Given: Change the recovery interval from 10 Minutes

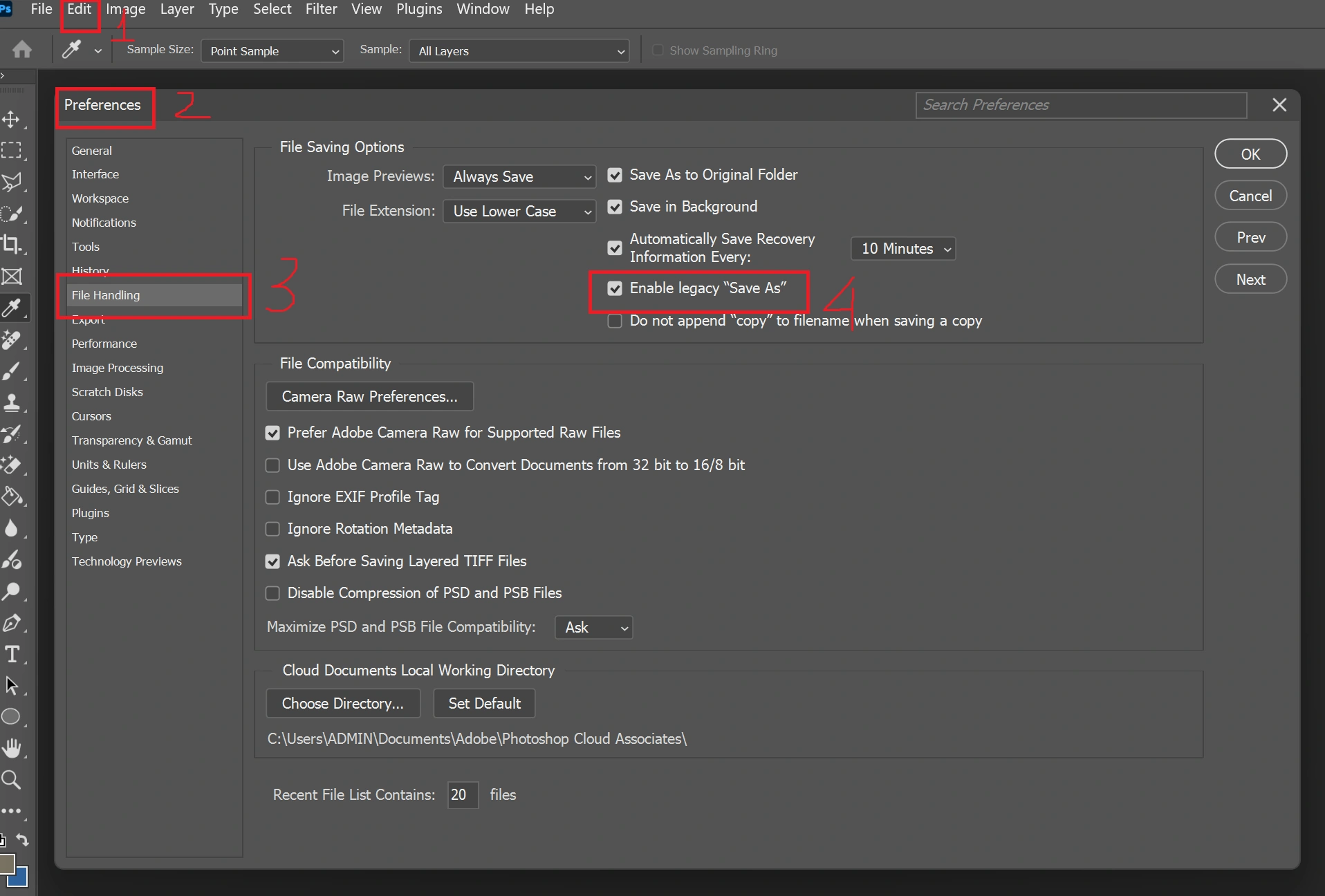Looking at the screenshot, I should pyautogui.click(x=902, y=248).
